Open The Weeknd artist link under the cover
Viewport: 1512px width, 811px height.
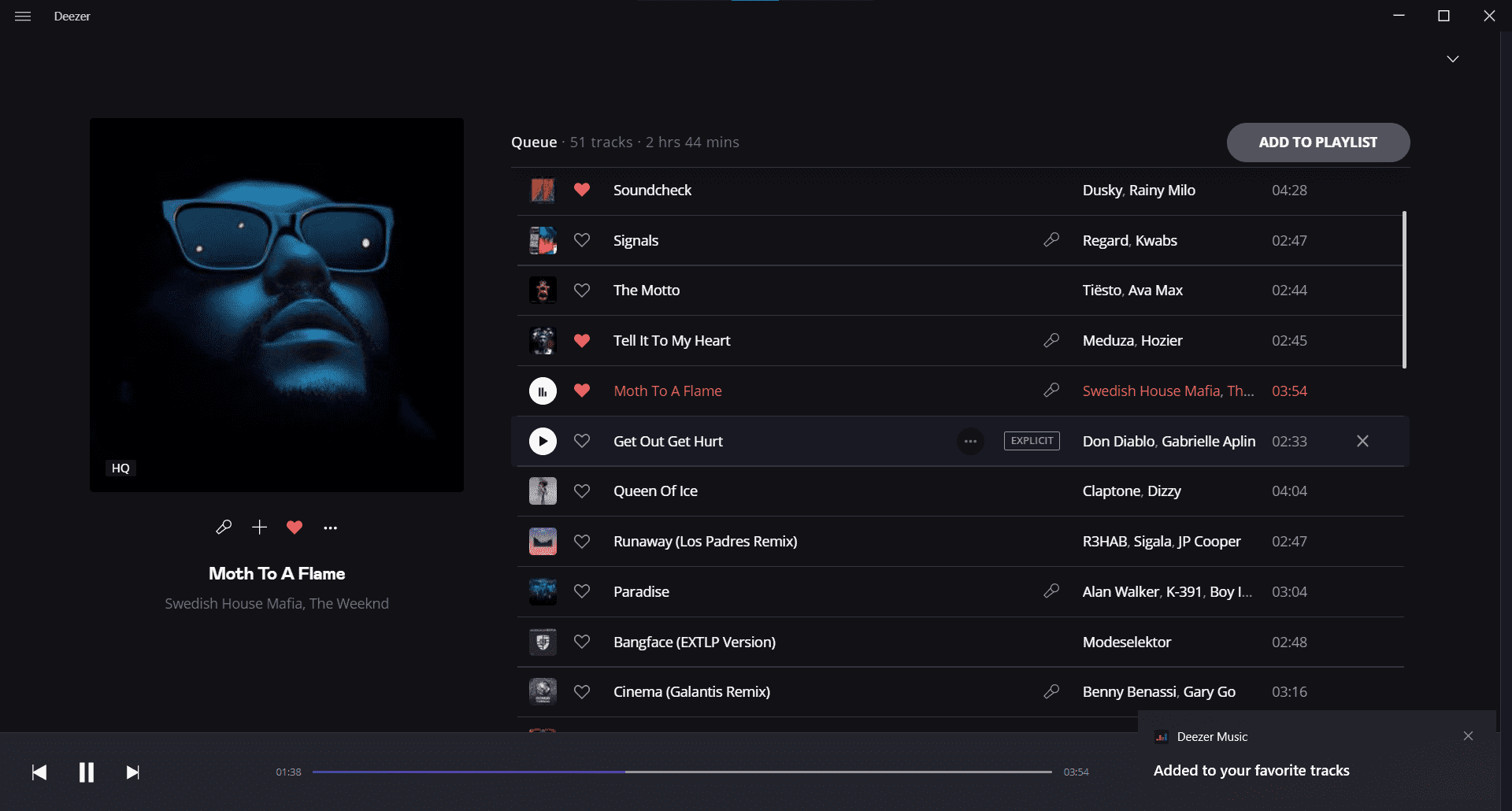click(x=349, y=604)
